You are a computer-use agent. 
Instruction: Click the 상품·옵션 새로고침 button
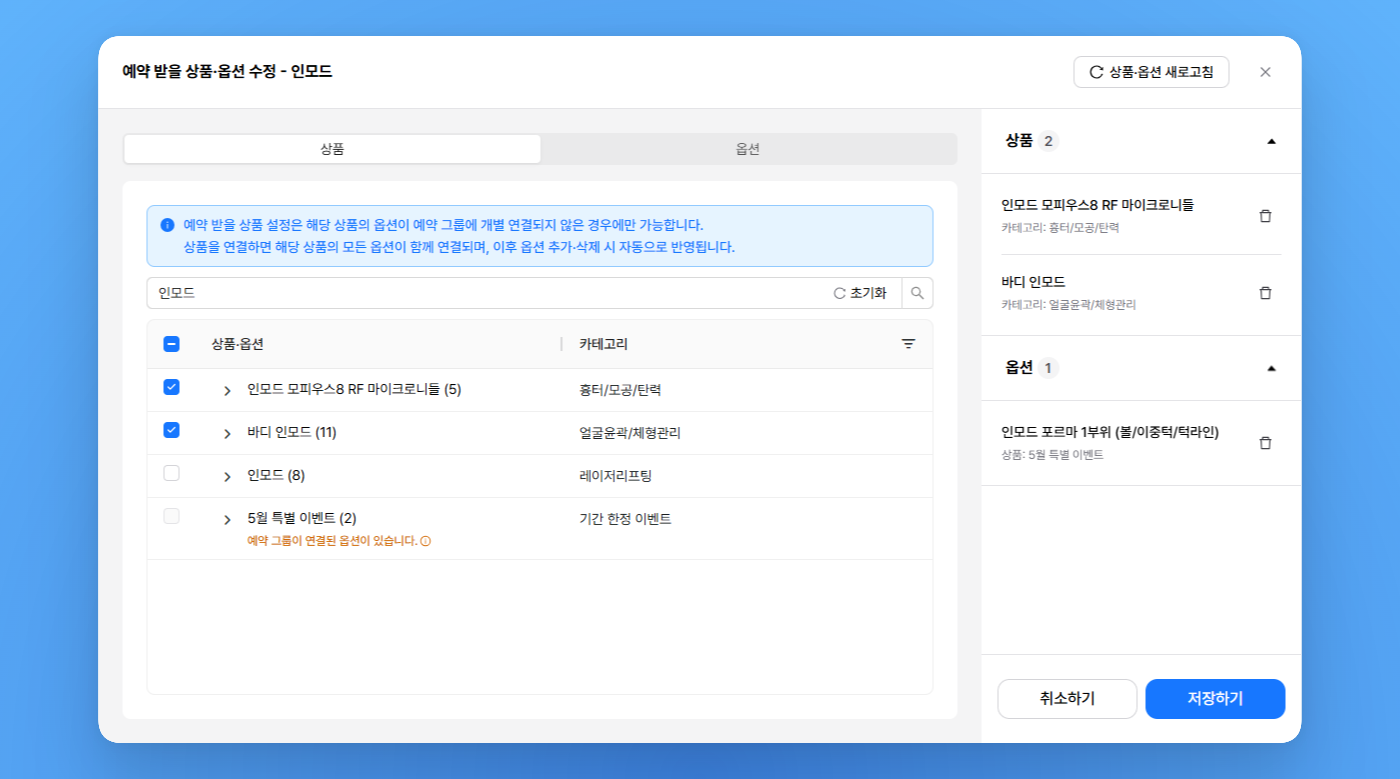pos(1151,72)
